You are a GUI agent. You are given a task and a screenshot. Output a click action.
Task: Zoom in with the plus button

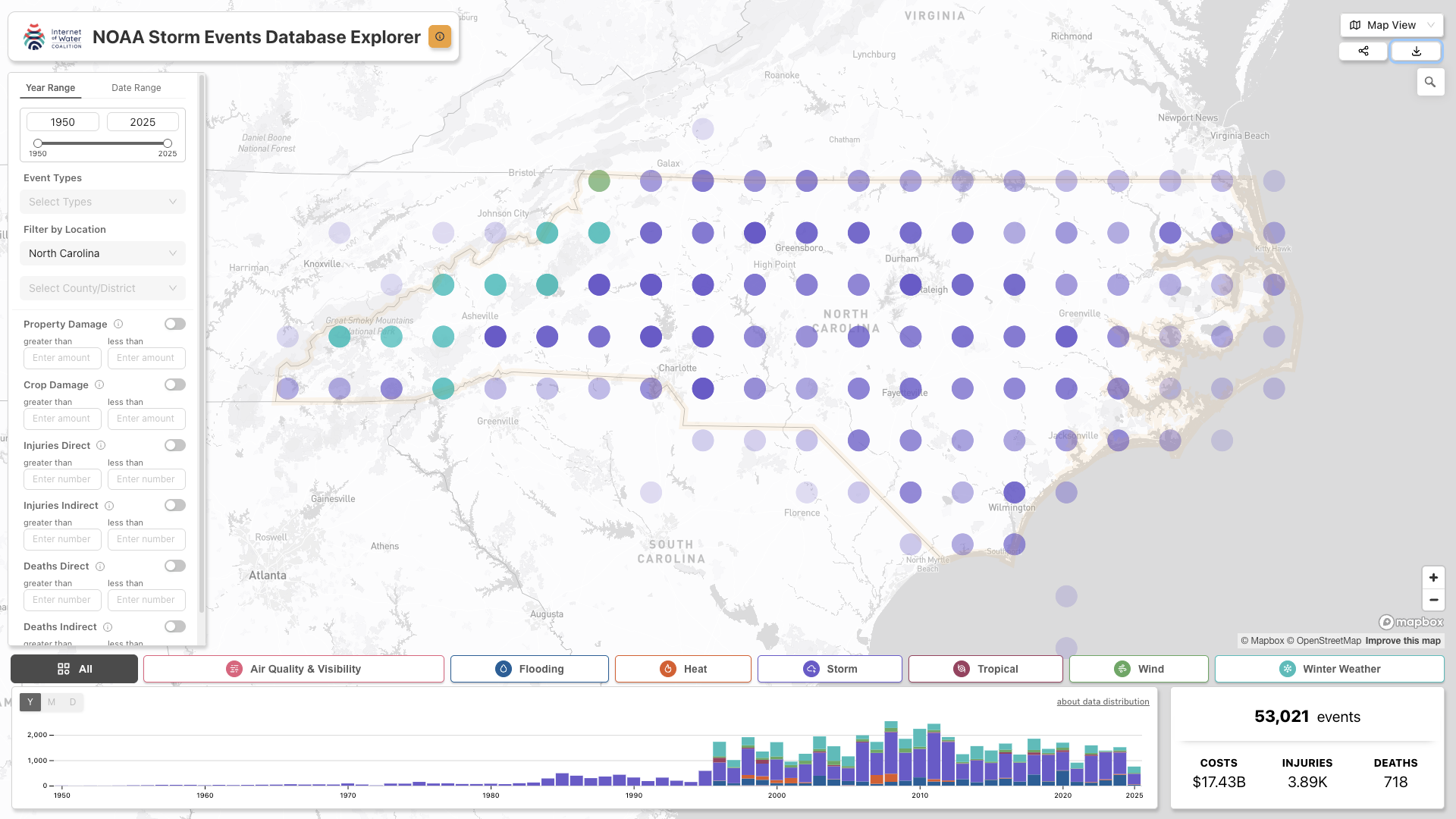click(1433, 577)
